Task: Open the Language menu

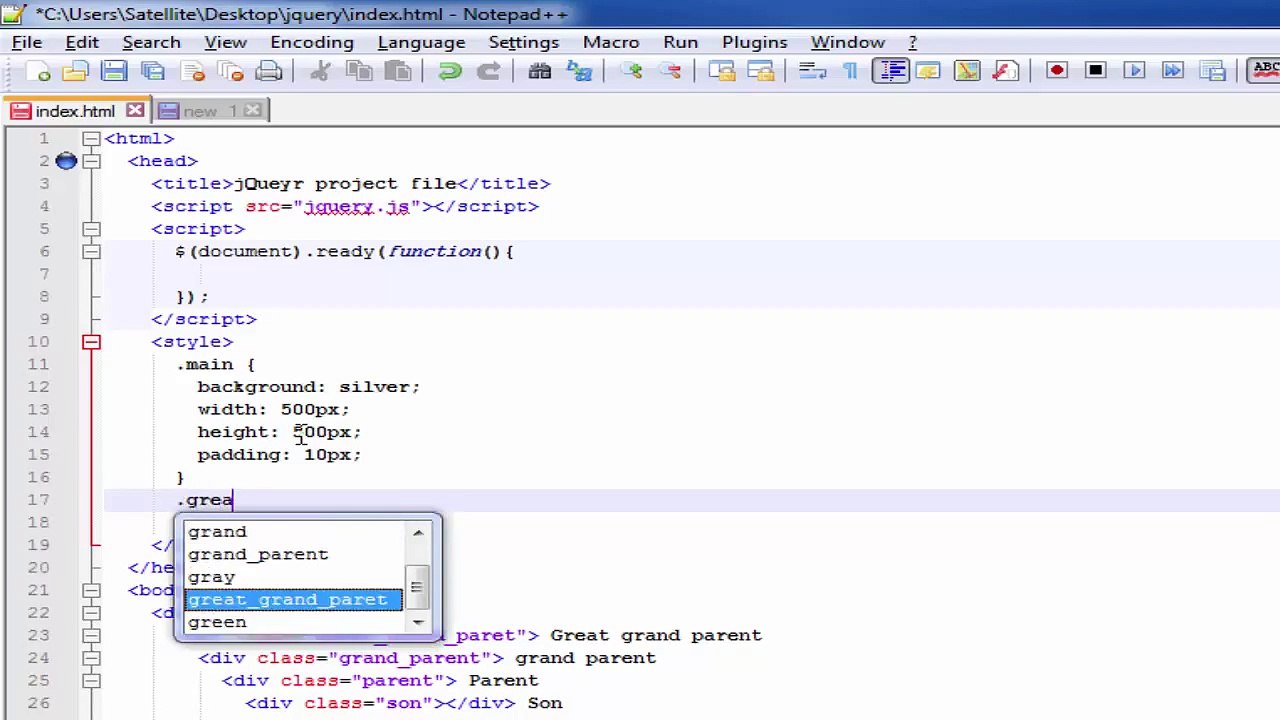Action: (x=421, y=42)
